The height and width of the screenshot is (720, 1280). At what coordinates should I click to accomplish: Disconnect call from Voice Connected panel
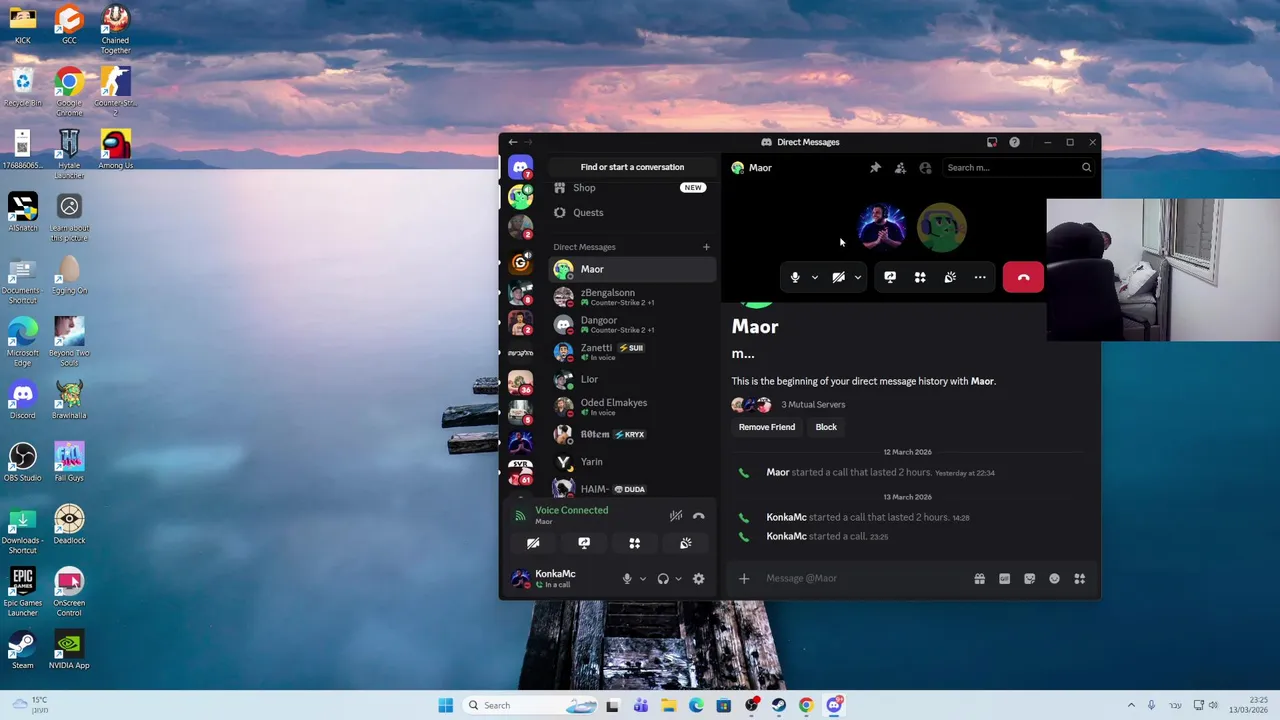(698, 516)
